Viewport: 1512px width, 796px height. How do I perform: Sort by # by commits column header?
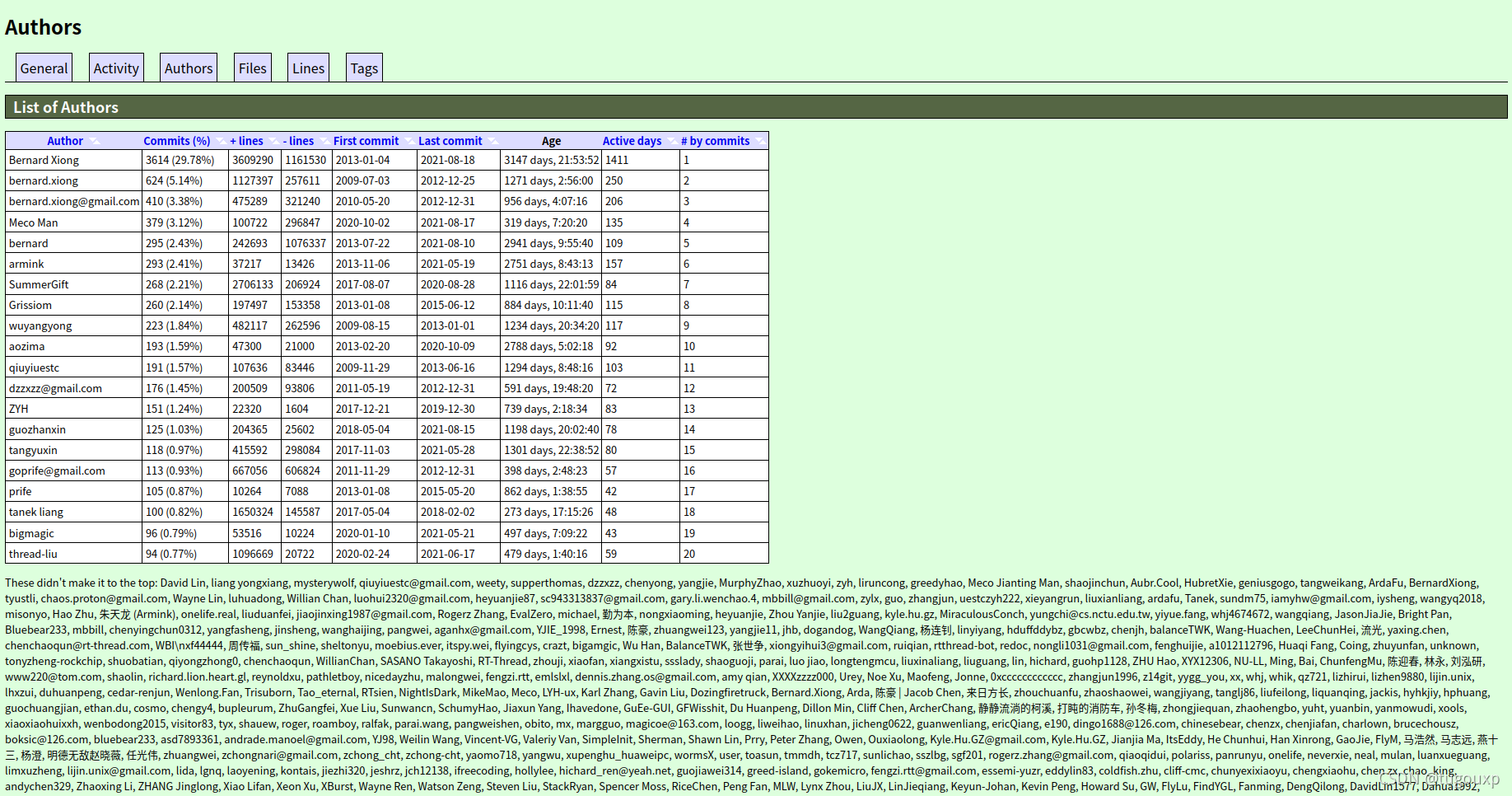pos(716,141)
